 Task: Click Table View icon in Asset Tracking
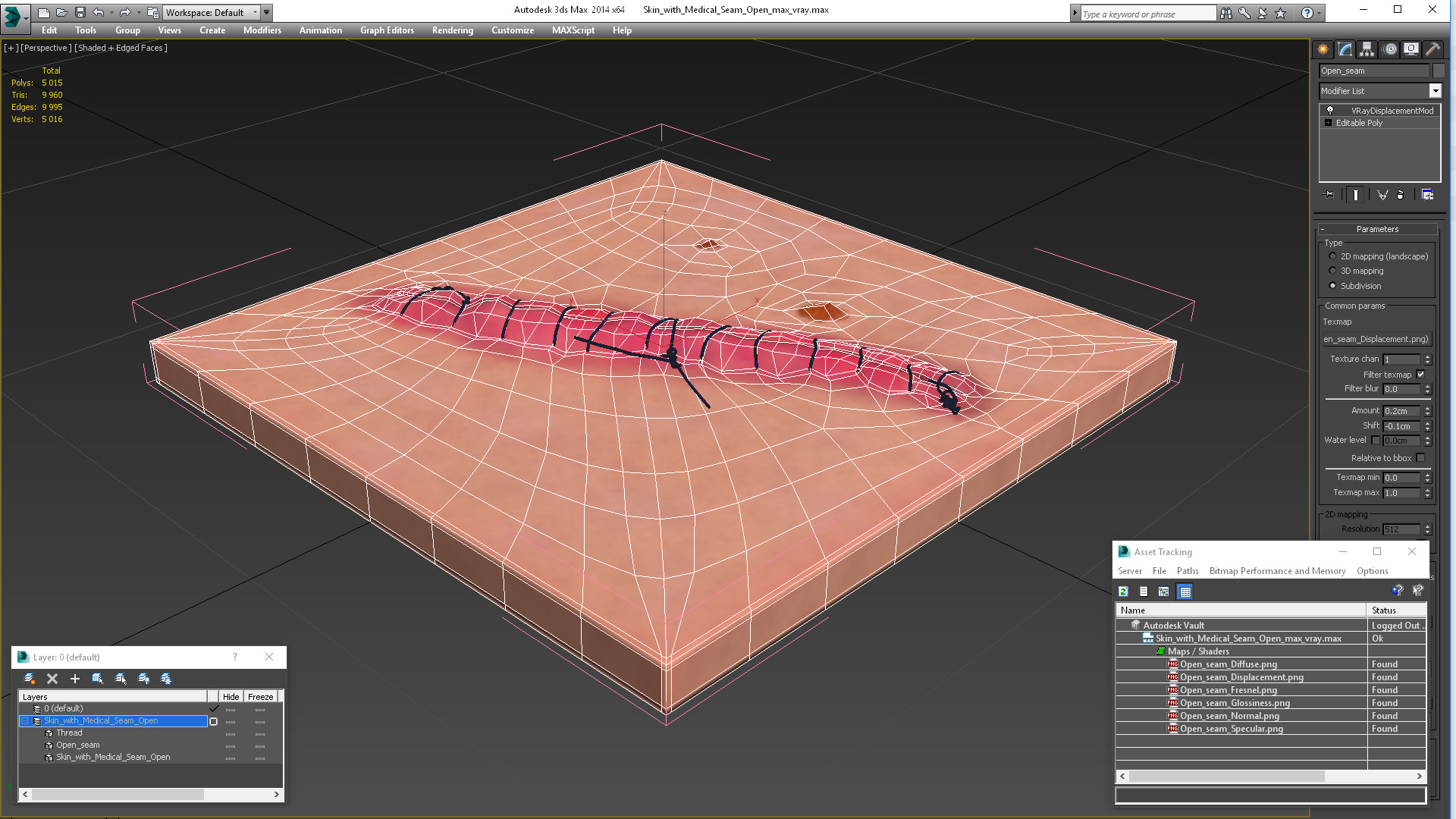1185,591
